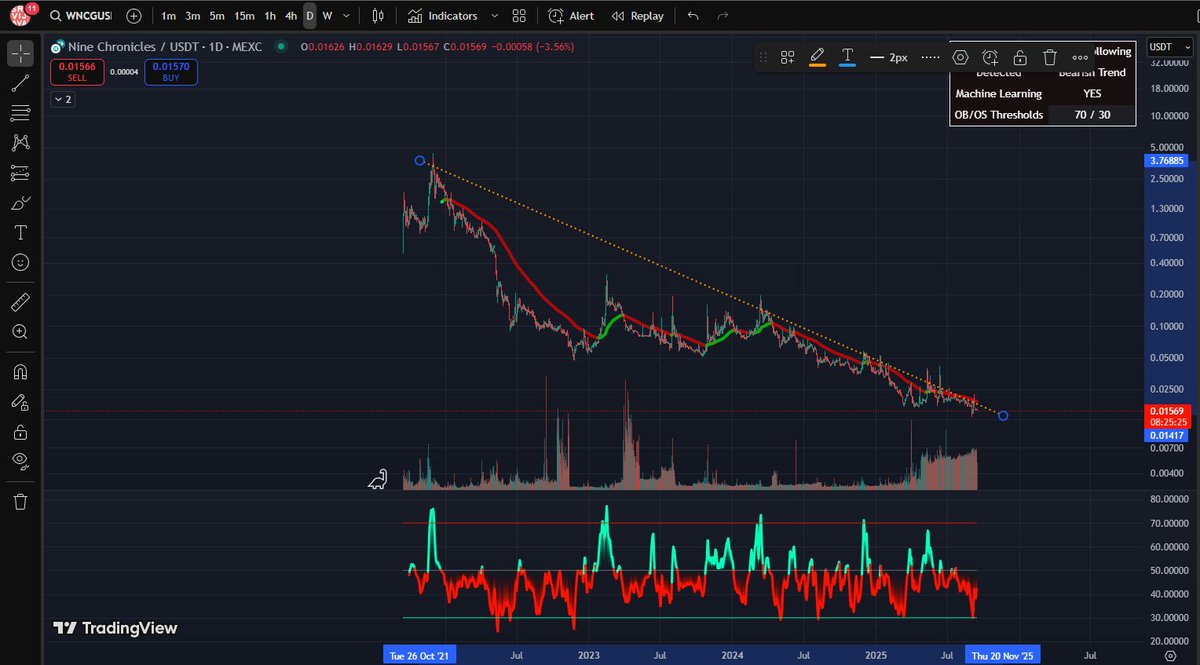Click the 'Thu 20 Nov '25' date label

pyautogui.click(x=1002, y=655)
